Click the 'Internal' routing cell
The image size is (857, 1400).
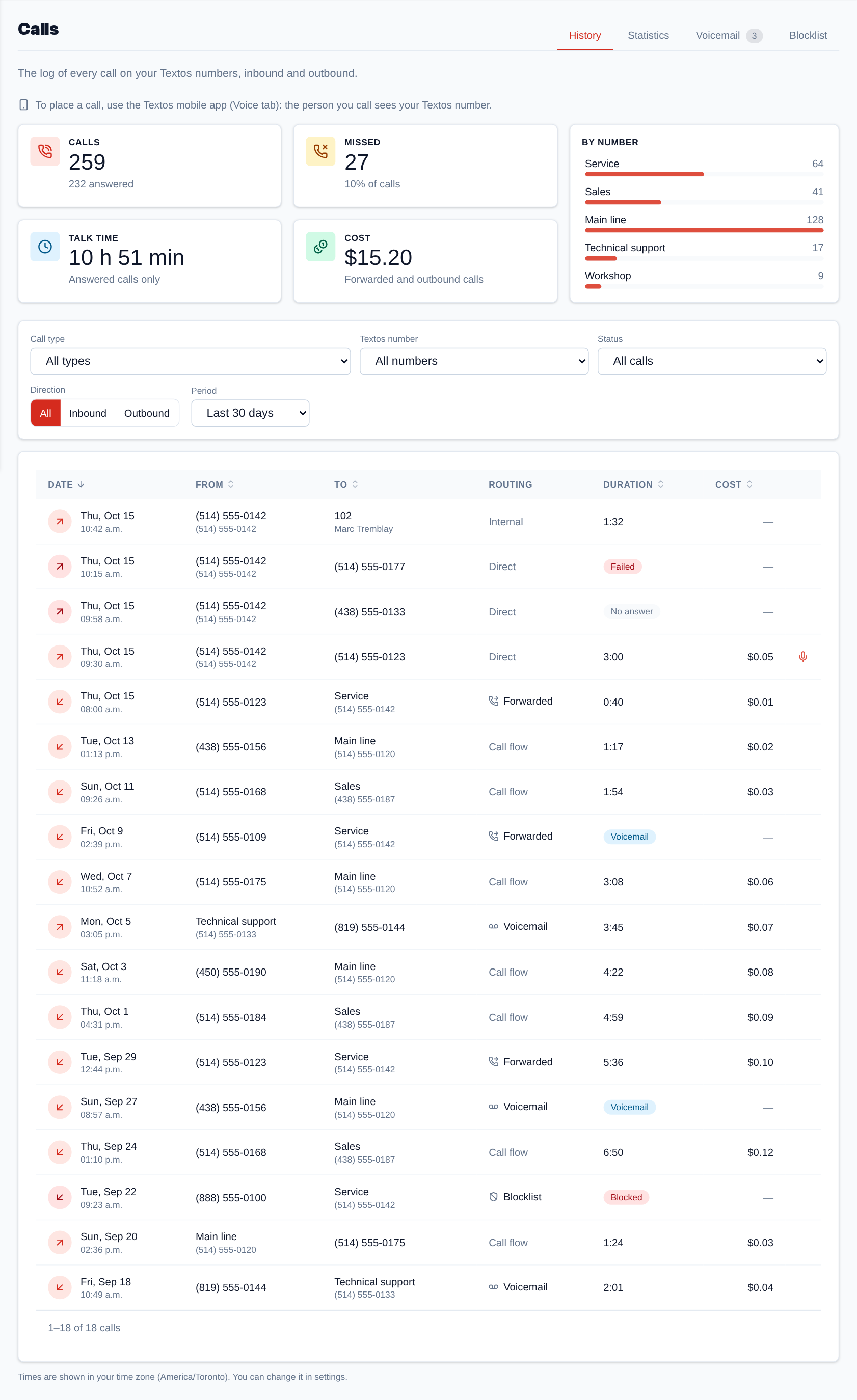pos(506,522)
